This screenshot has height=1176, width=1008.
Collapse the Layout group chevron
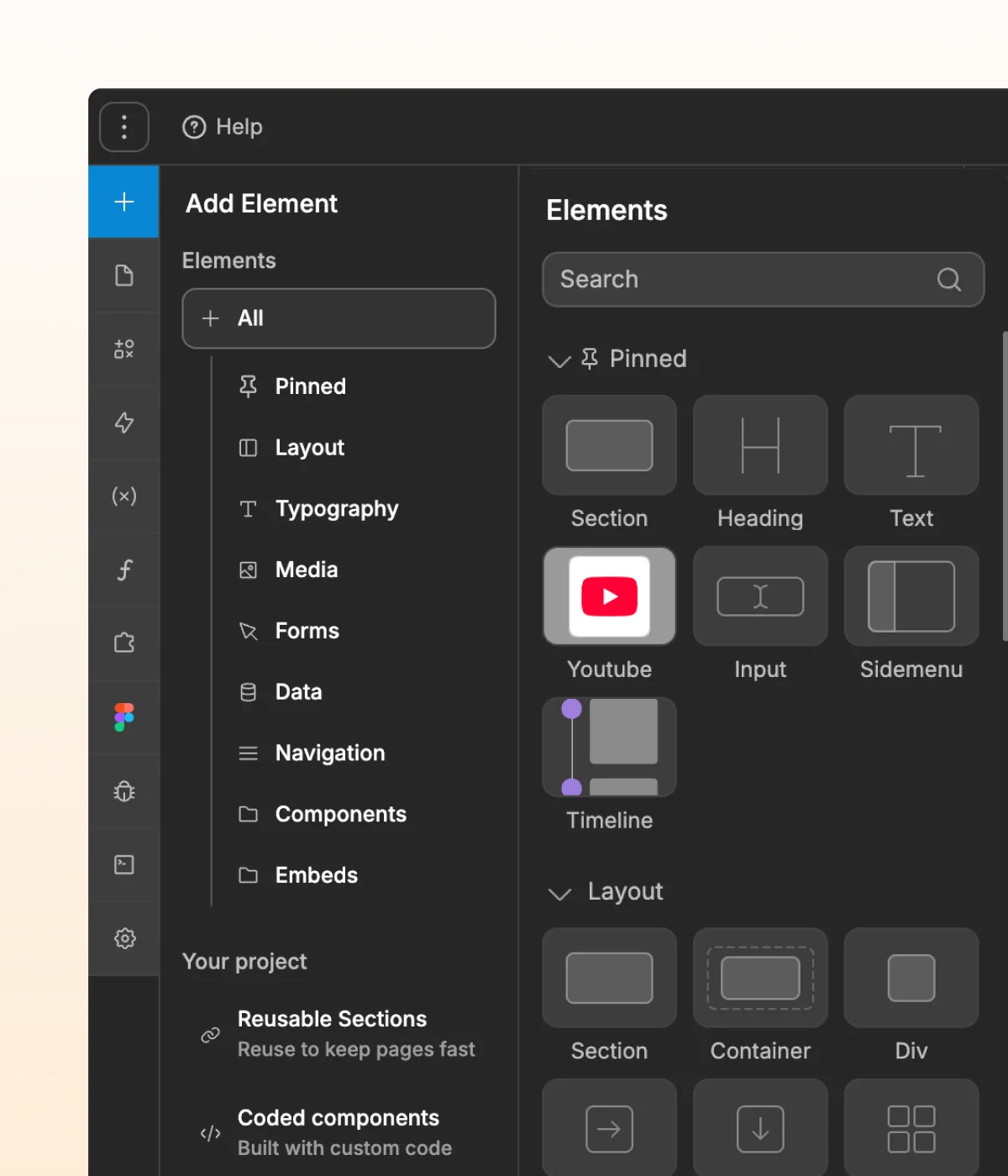pyautogui.click(x=559, y=893)
